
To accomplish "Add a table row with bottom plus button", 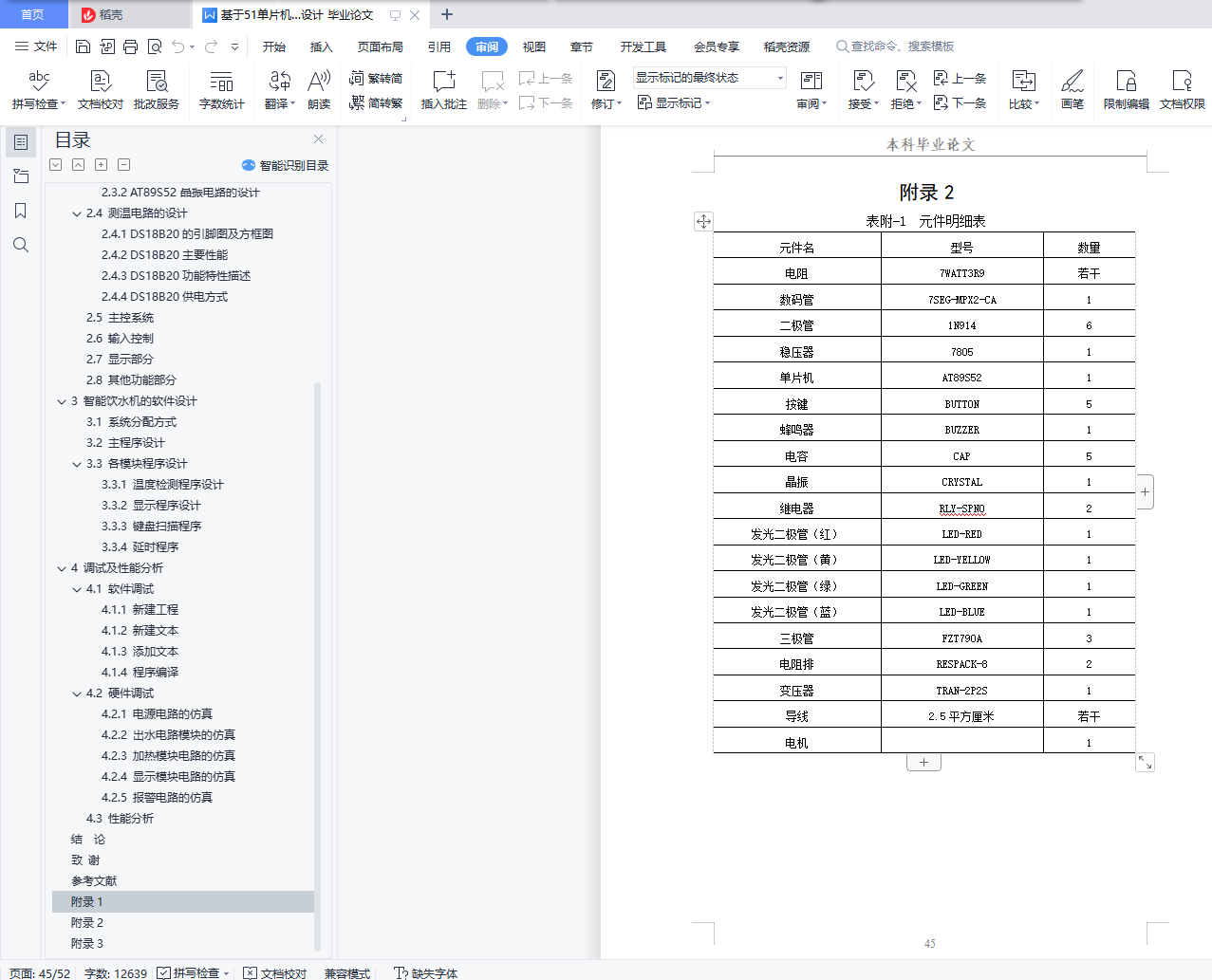I will tap(923, 762).
